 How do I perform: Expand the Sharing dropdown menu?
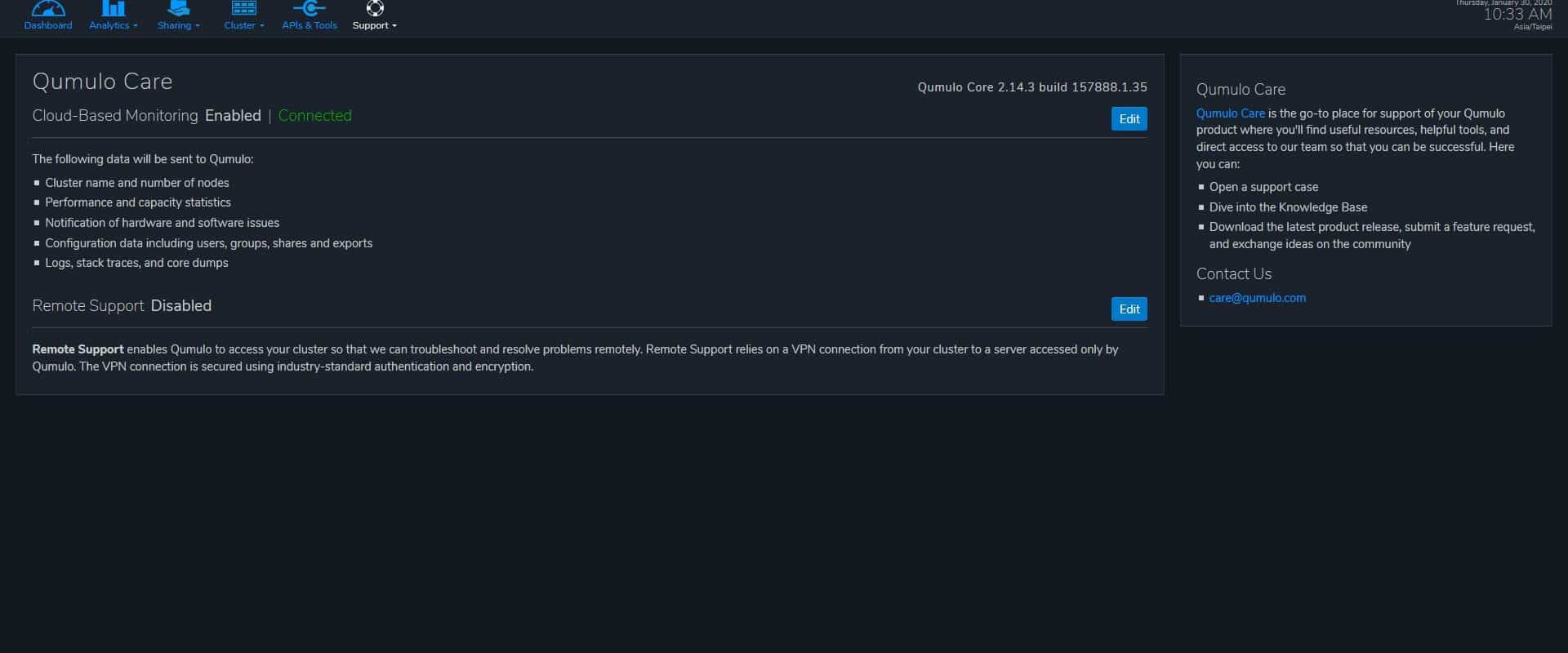tap(179, 25)
